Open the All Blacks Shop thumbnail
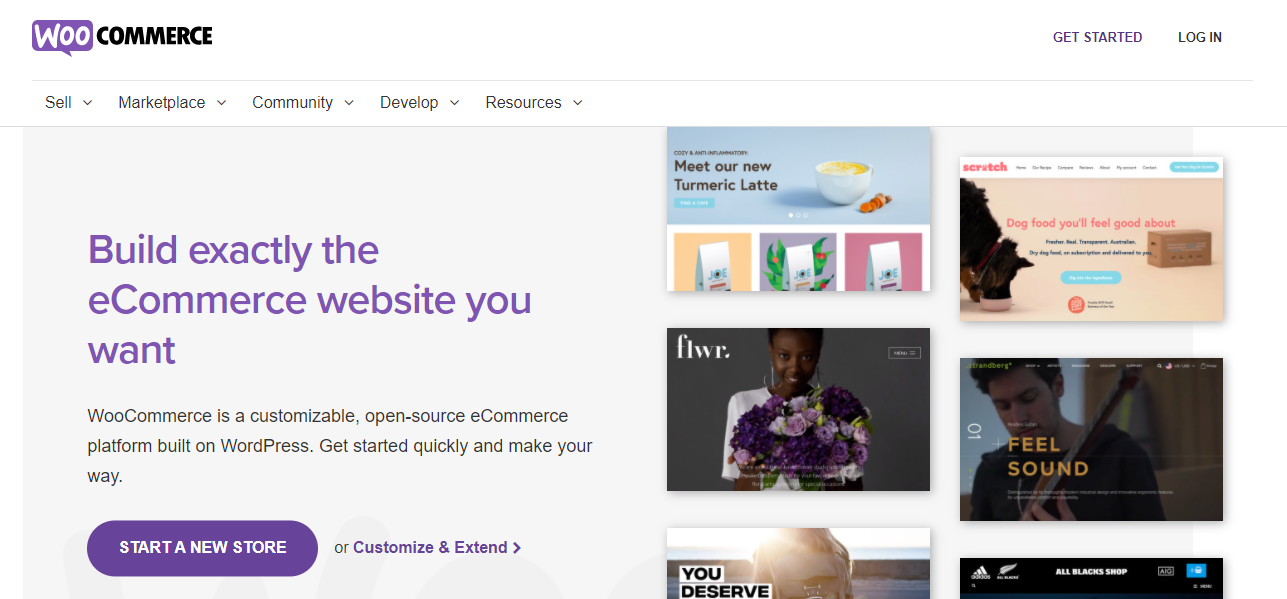Screen dimensions: 1287x599 click(1091, 578)
